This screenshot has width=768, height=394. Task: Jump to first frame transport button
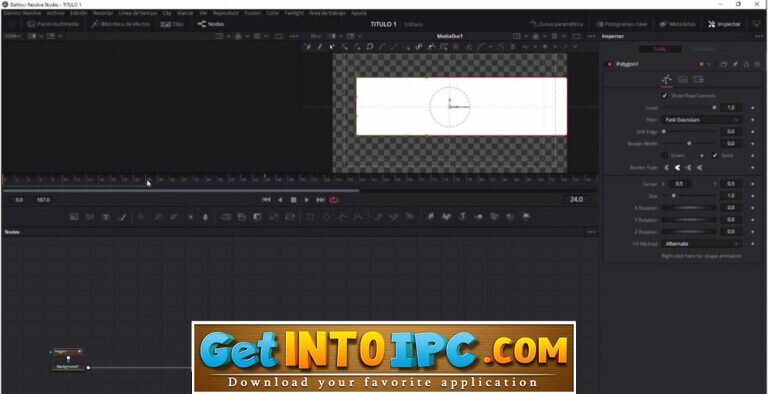pyautogui.click(x=266, y=199)
